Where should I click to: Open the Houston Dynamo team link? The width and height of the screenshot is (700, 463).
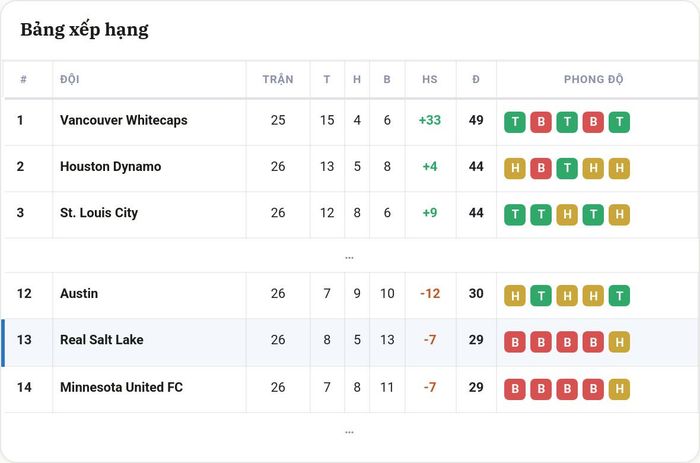(x=111, y=167)
